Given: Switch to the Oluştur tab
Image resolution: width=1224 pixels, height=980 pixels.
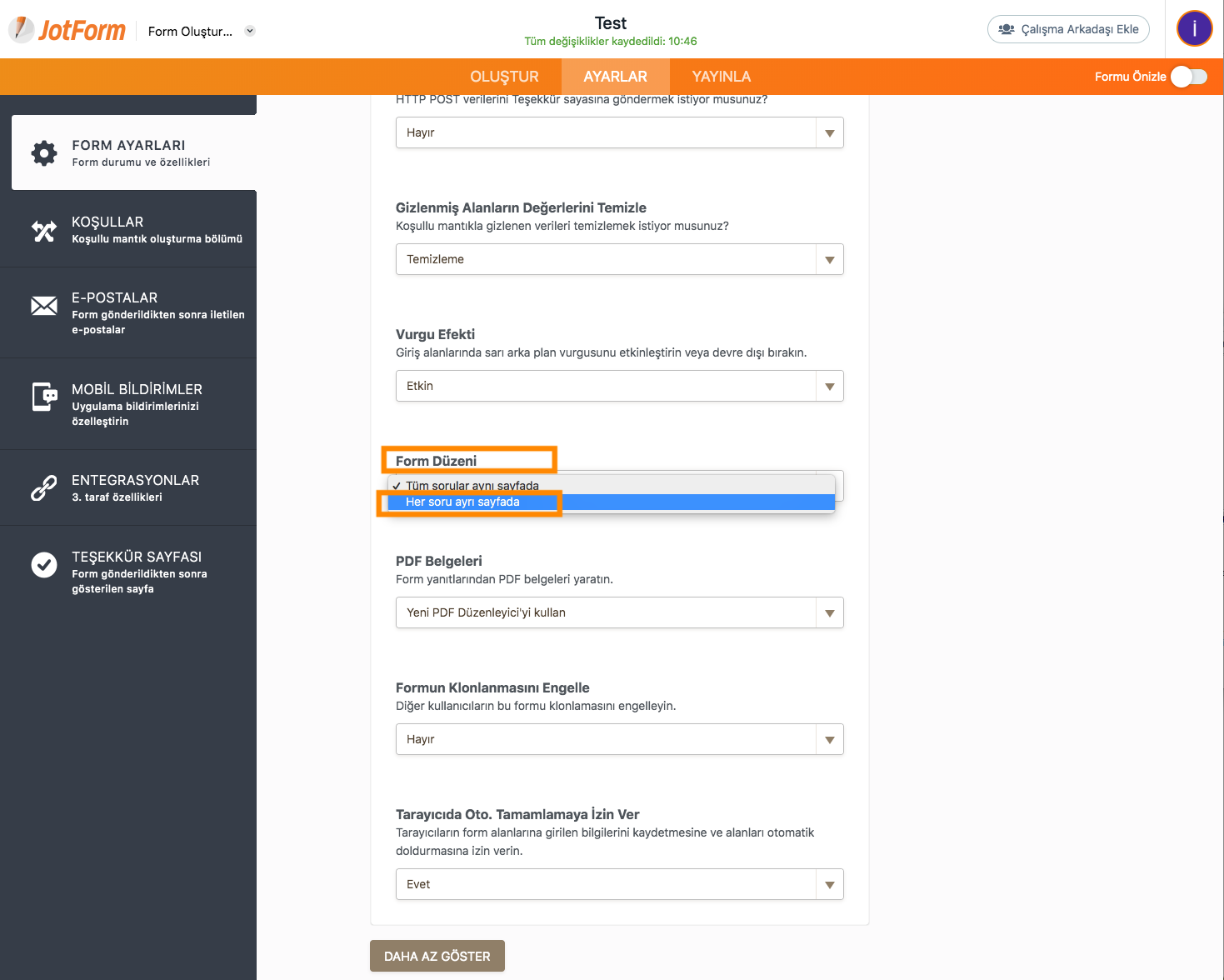Looking at the screenshot, I should click(504, 77).
